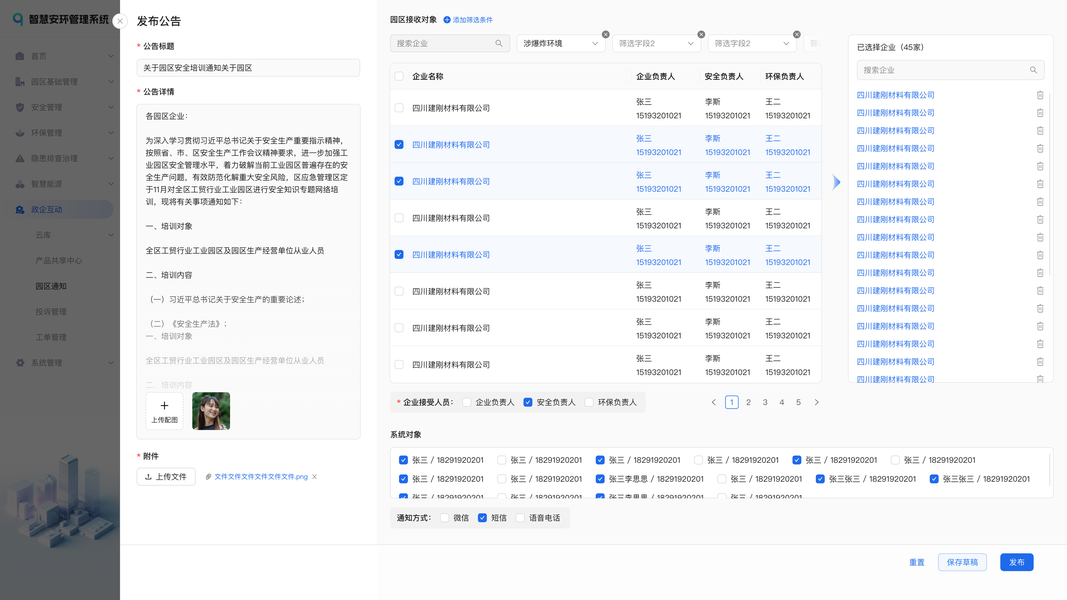The height and width of the screenshot is (600, 1067).
Task: Go to previous page with the left arrow
Action: 714,403
